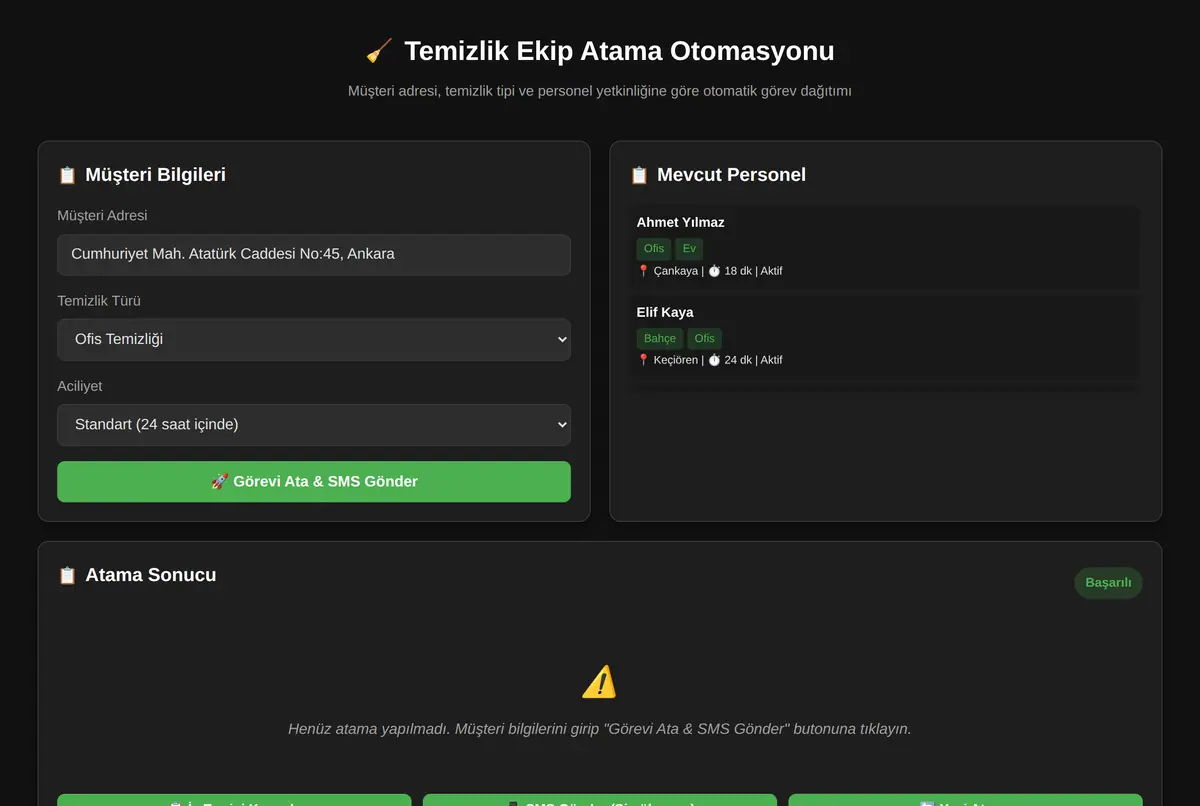Screen dimensions: 1200x806
Task: Click the Ofis tag under Elif Kaya
Action: pos(705,338)
